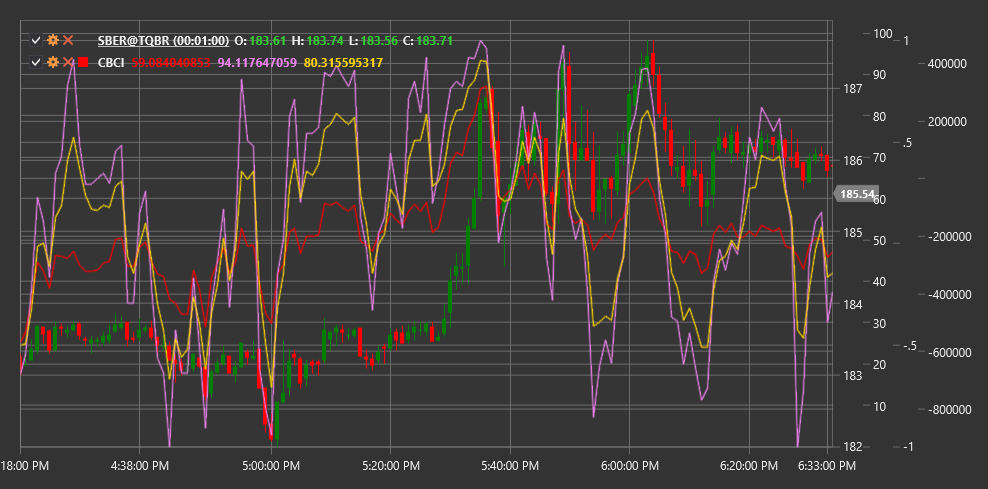
Task: Click 5:20:00 PM time axis label
Action: coord(390,466)
